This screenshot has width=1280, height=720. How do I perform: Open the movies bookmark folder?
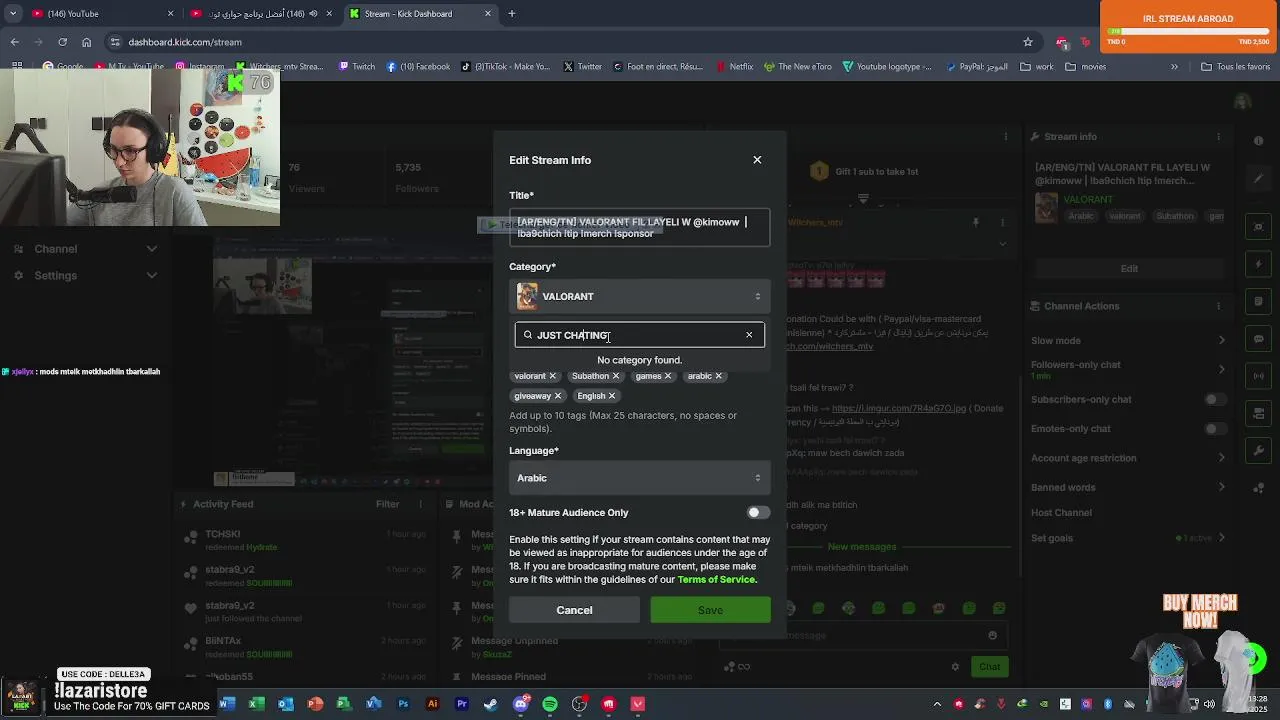1086,67
